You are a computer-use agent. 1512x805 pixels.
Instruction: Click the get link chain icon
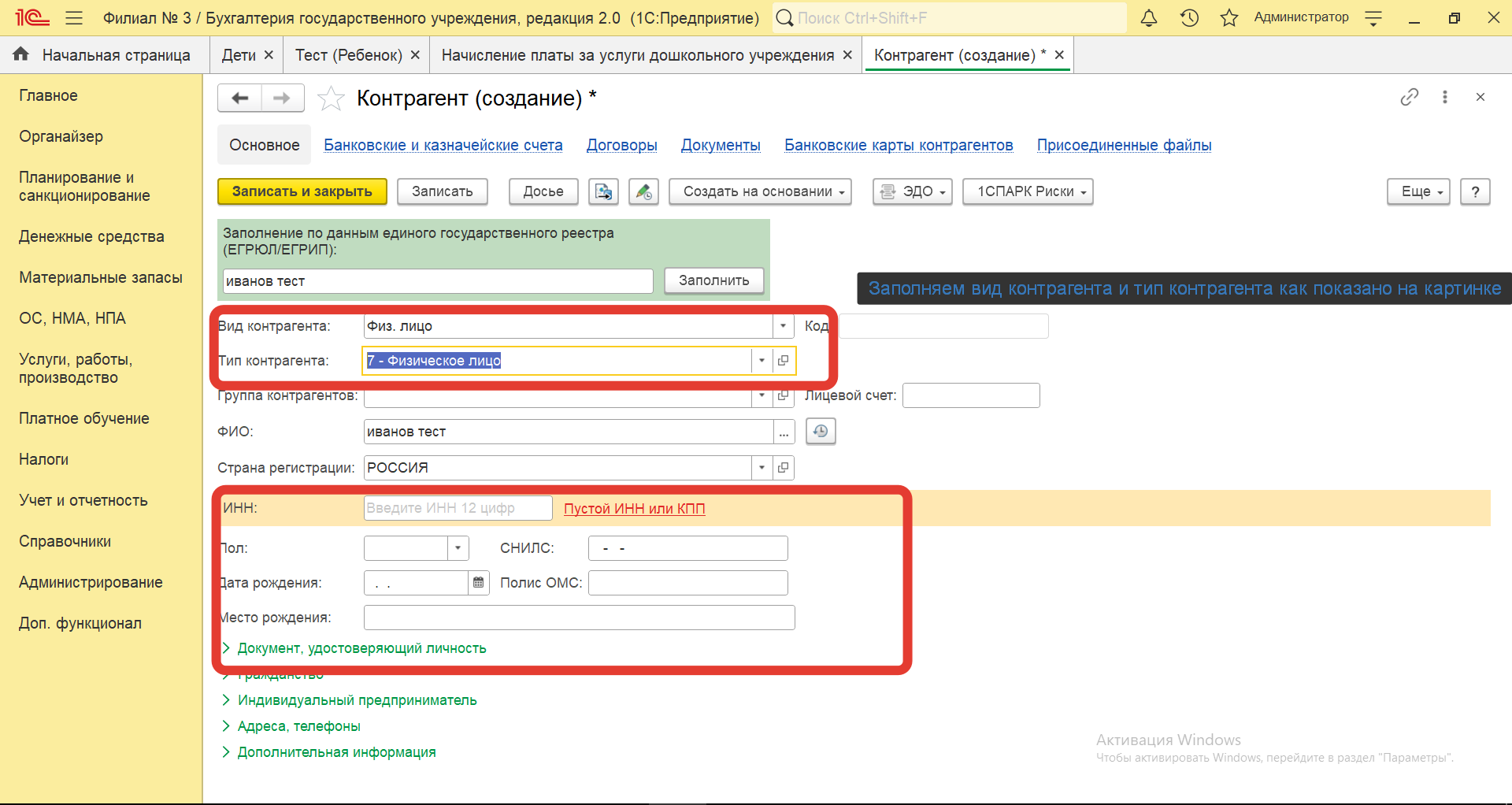coord(1409,97)
